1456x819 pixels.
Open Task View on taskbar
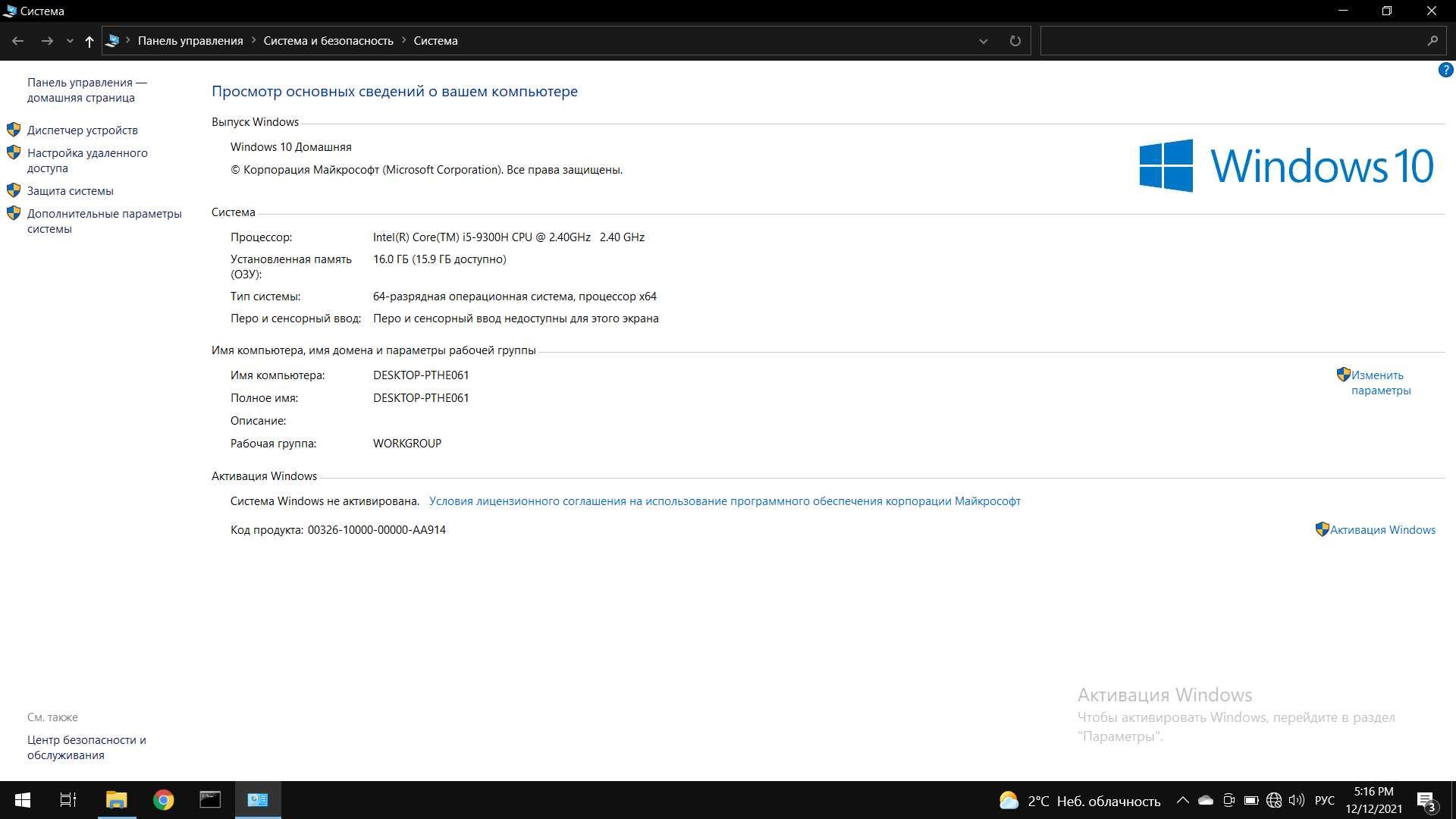pyautogui.click(x=68, y=800)
